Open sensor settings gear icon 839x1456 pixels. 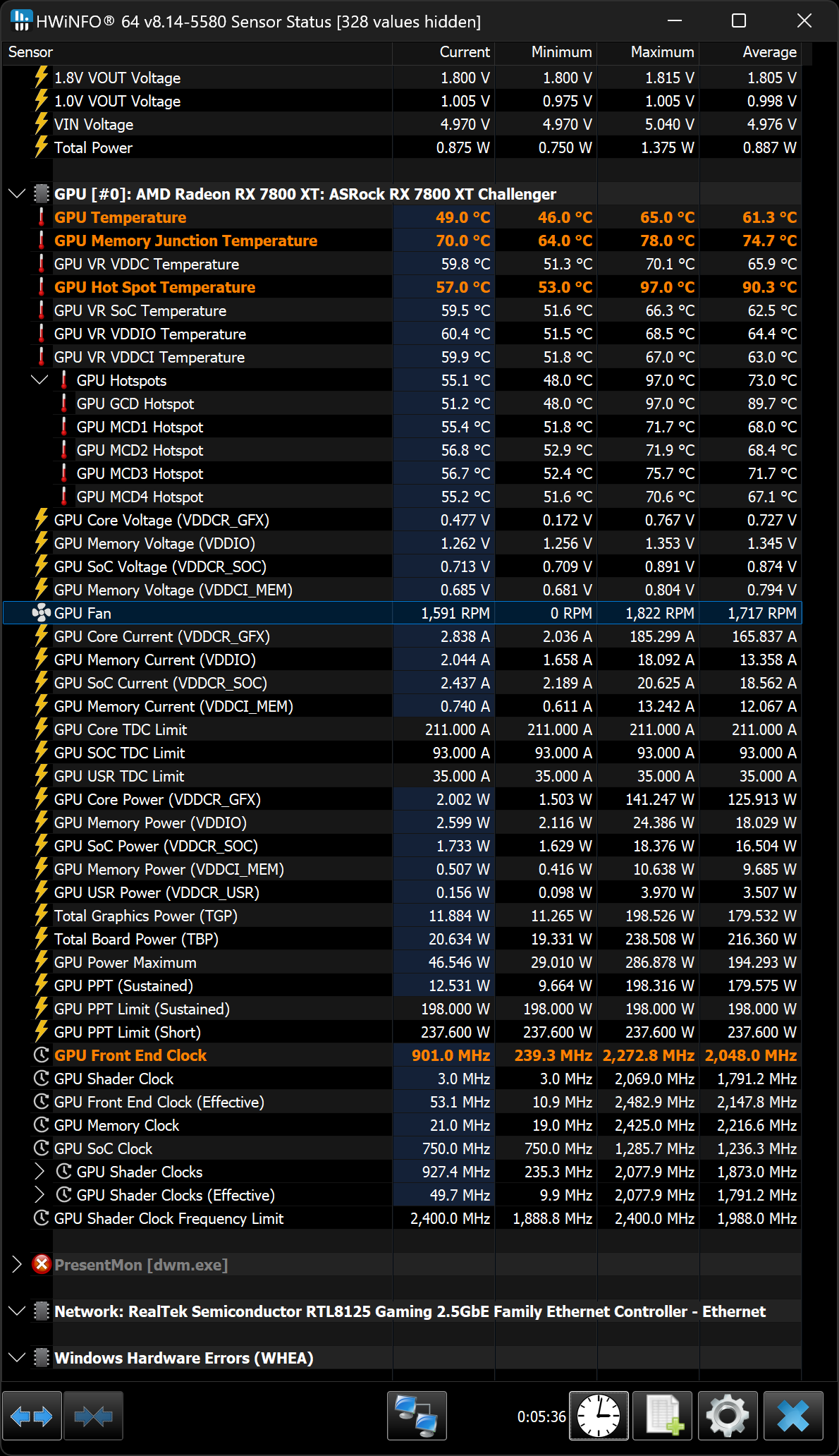(x=728, y=1415)
